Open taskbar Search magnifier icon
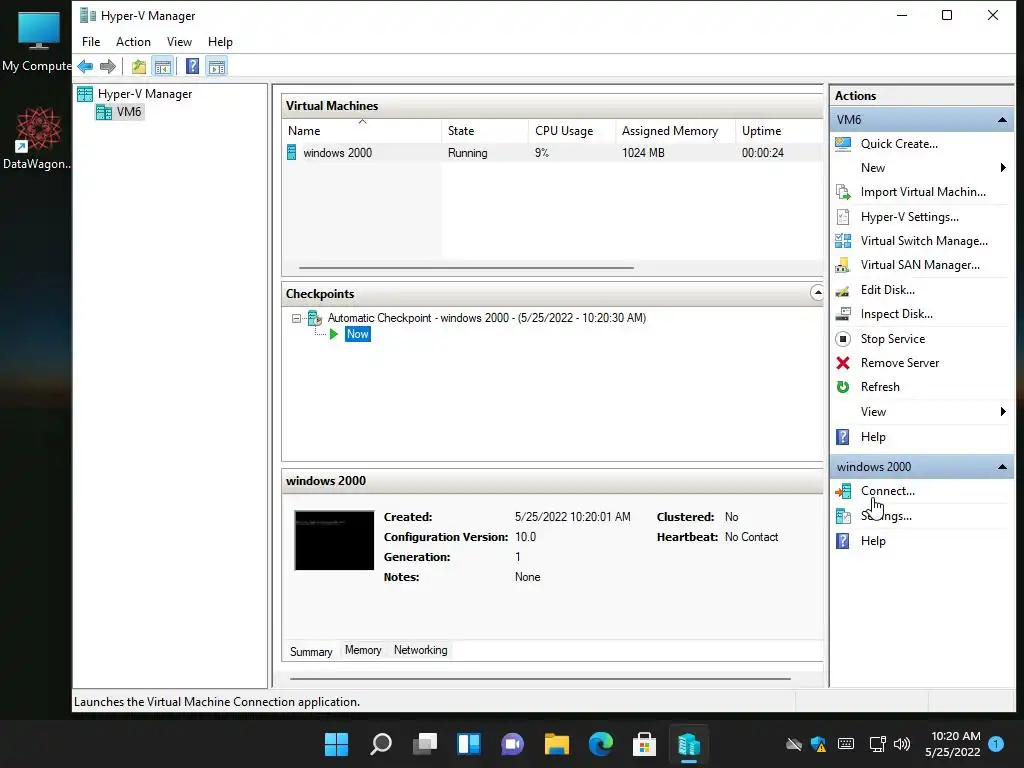The height and width of the screenshot is (768, 1024). 381,744
